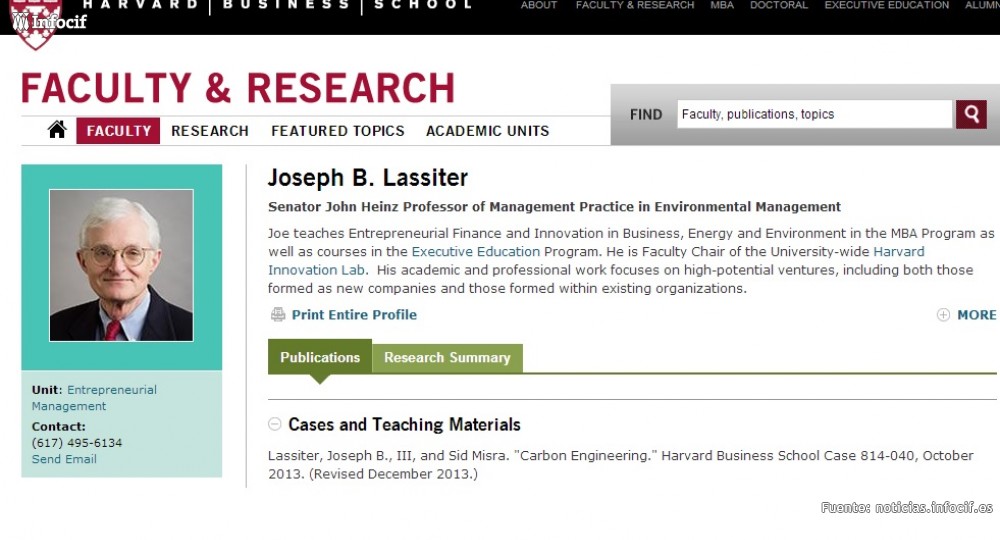Viewport: 1000px width, 540px height.
Task: Click the Find search text field
Action: tap(814, 114)
